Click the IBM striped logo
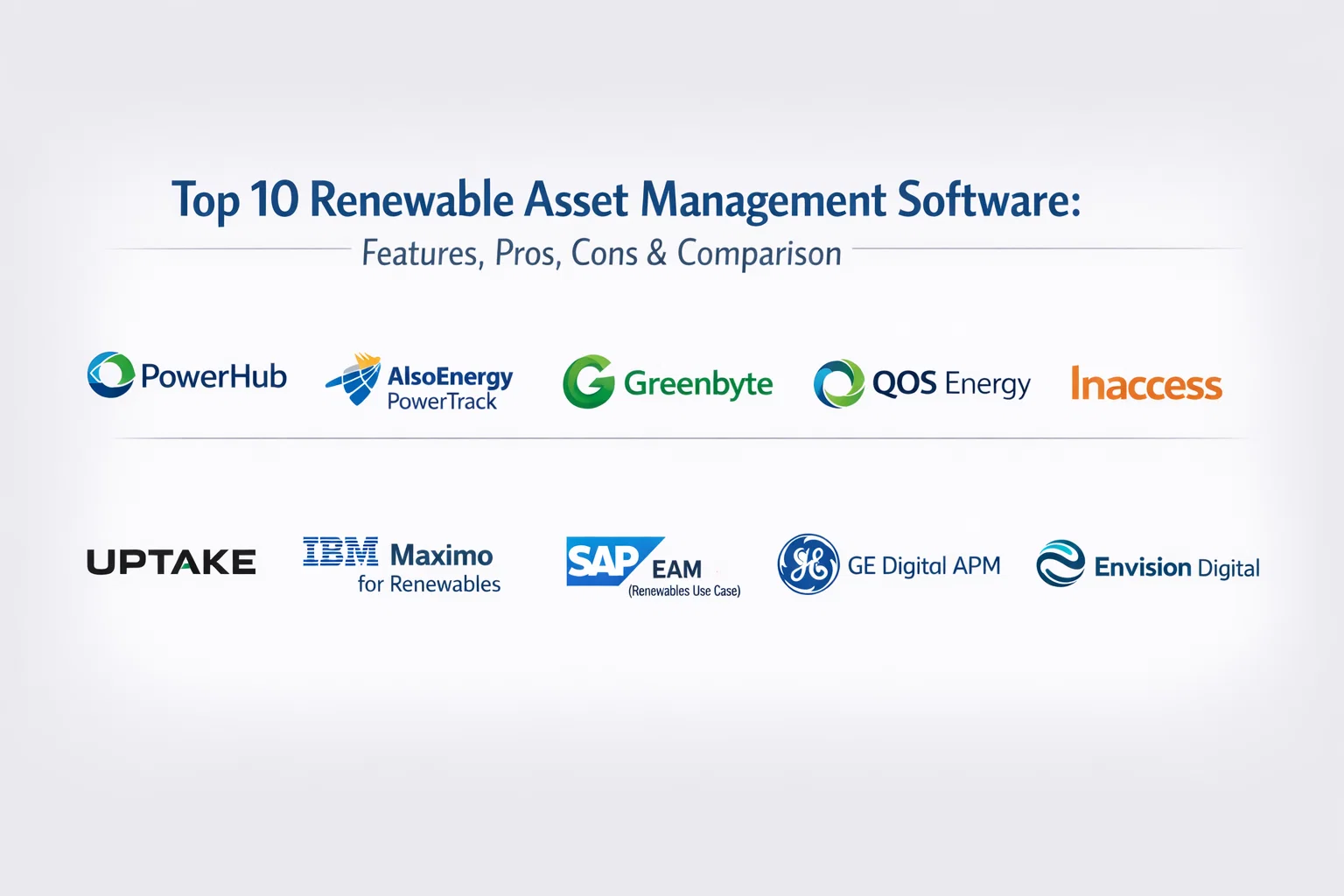 340,552
